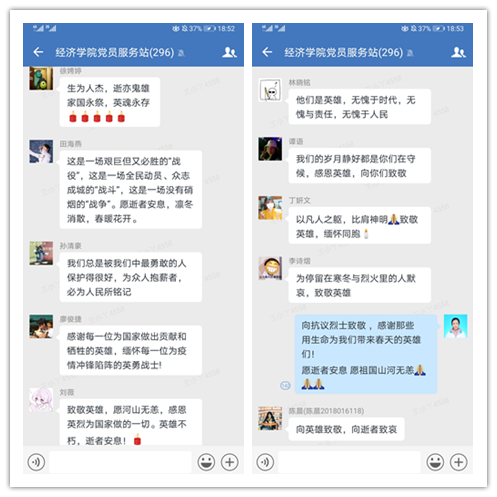Open 田海燕's profile avatar

[41, 151]
